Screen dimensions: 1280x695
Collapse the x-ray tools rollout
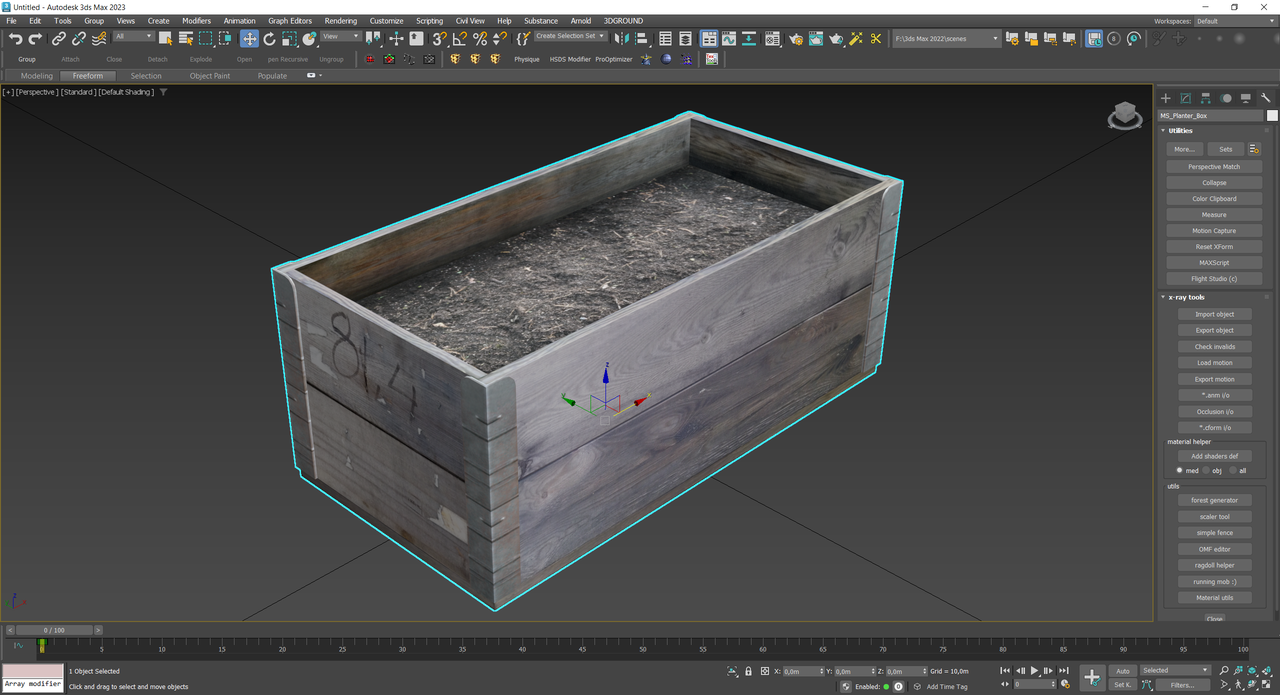tap(1188, 297)
